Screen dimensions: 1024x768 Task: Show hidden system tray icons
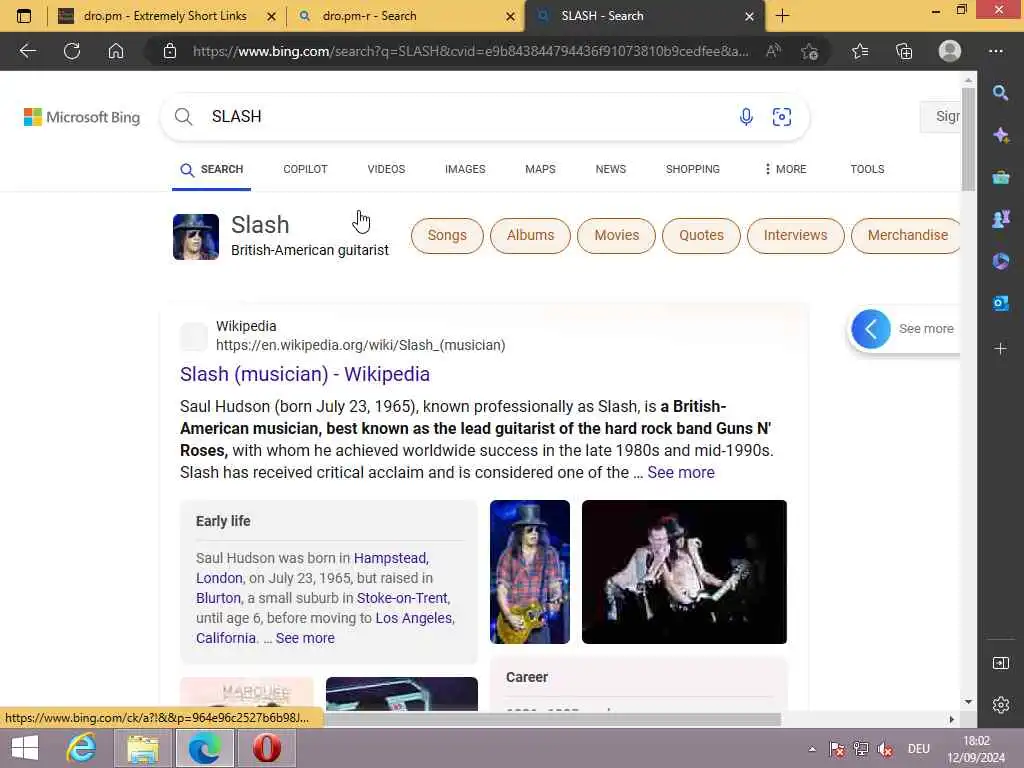(x=812, y=749)
